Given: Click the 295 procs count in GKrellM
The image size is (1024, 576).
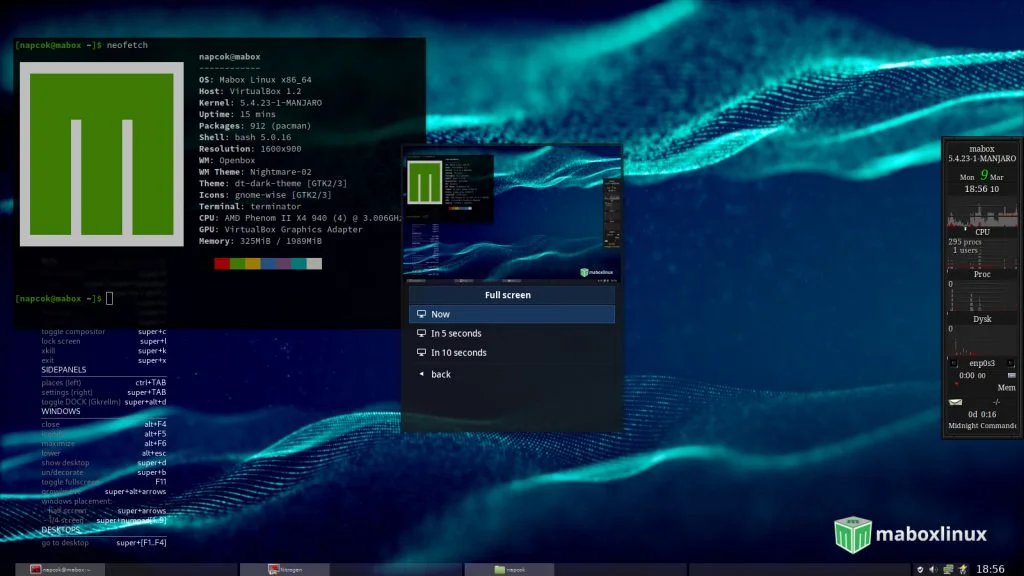Looking at the screenshot, I should point(965,242).
